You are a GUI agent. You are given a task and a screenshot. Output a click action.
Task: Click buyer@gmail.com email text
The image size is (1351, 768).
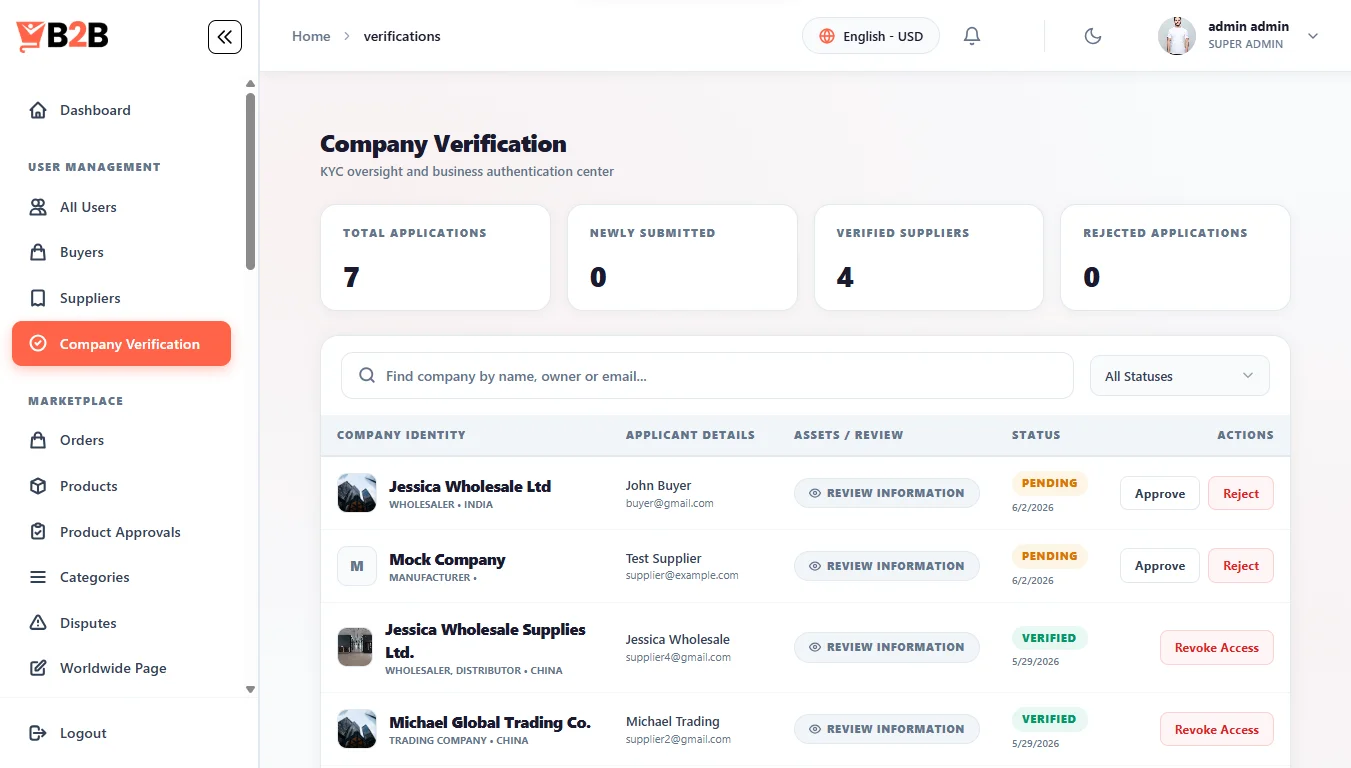pyautogui.click(x=670, y=503)
